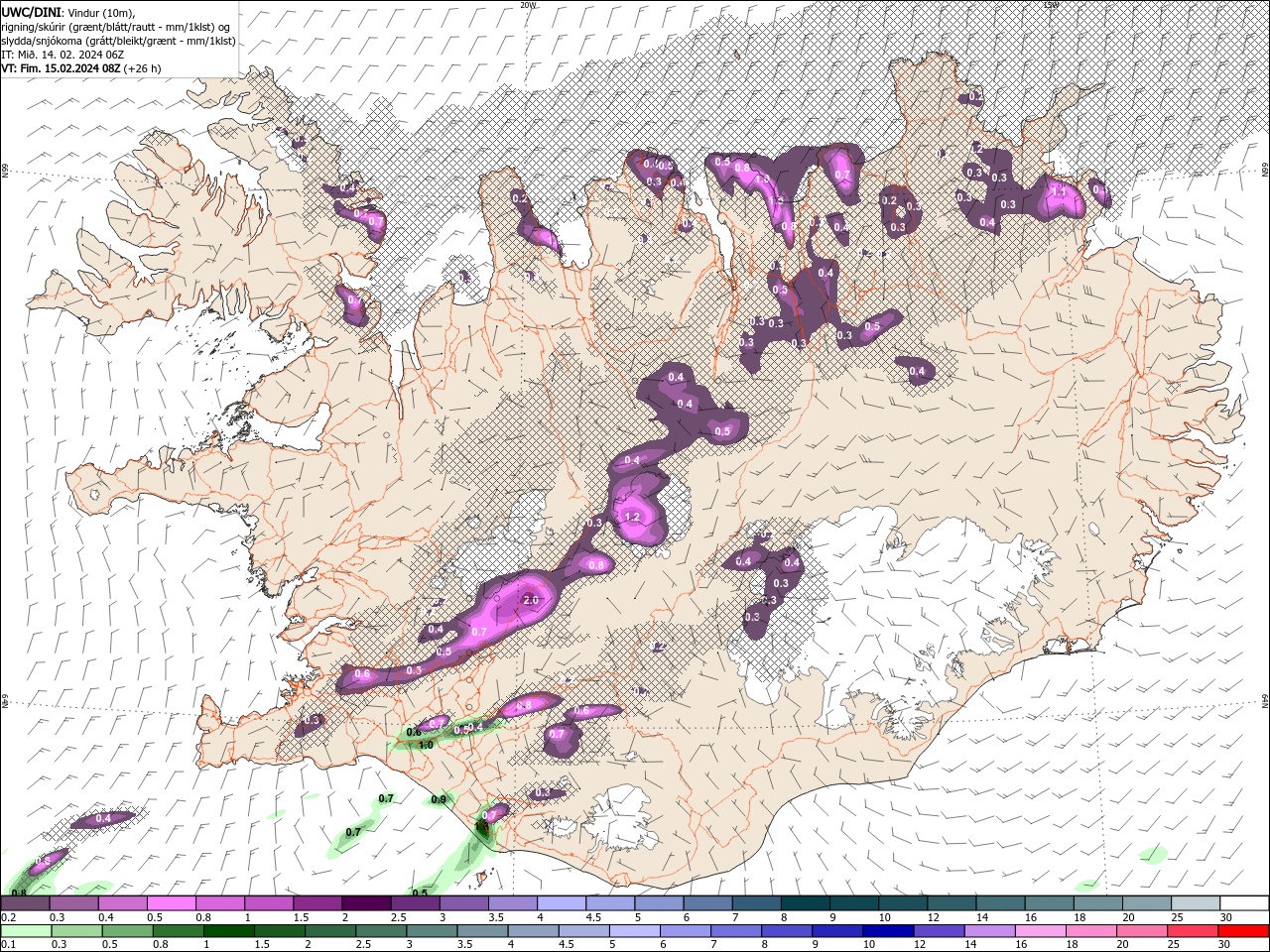Click the 1.2 snowfall value on the map
Viewport: 1270px width, 952px height.
coord(633,518)
